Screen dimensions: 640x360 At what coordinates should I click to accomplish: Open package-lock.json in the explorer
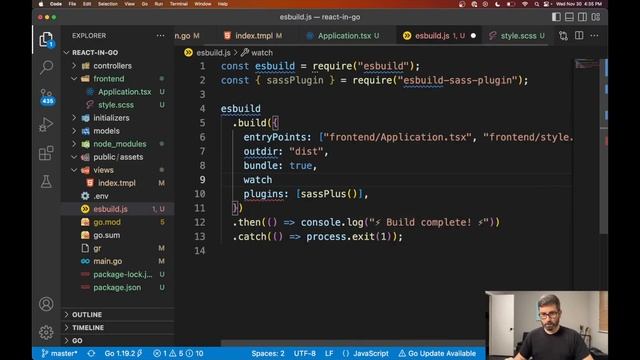[122, 275]
